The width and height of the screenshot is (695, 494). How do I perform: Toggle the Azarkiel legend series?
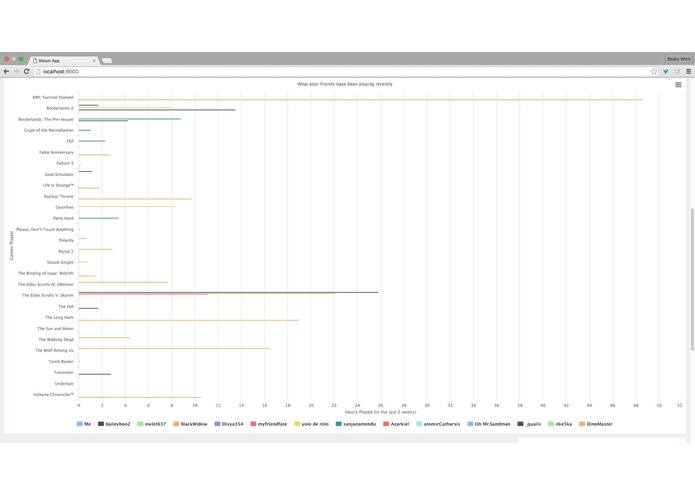pyautogui.click(x=396, y=424)
